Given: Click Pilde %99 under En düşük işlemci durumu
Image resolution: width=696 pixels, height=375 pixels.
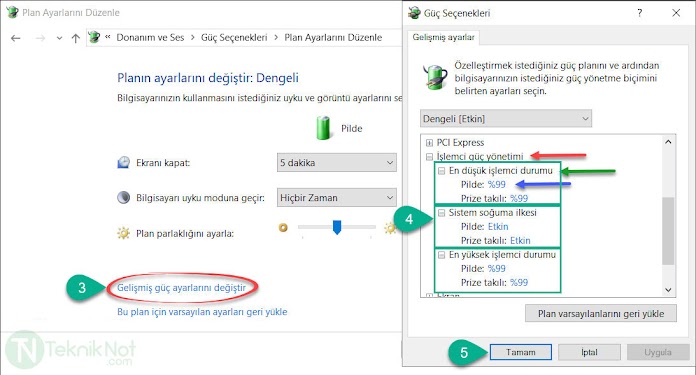Looking at the screenshot, I should pos(483,185).
